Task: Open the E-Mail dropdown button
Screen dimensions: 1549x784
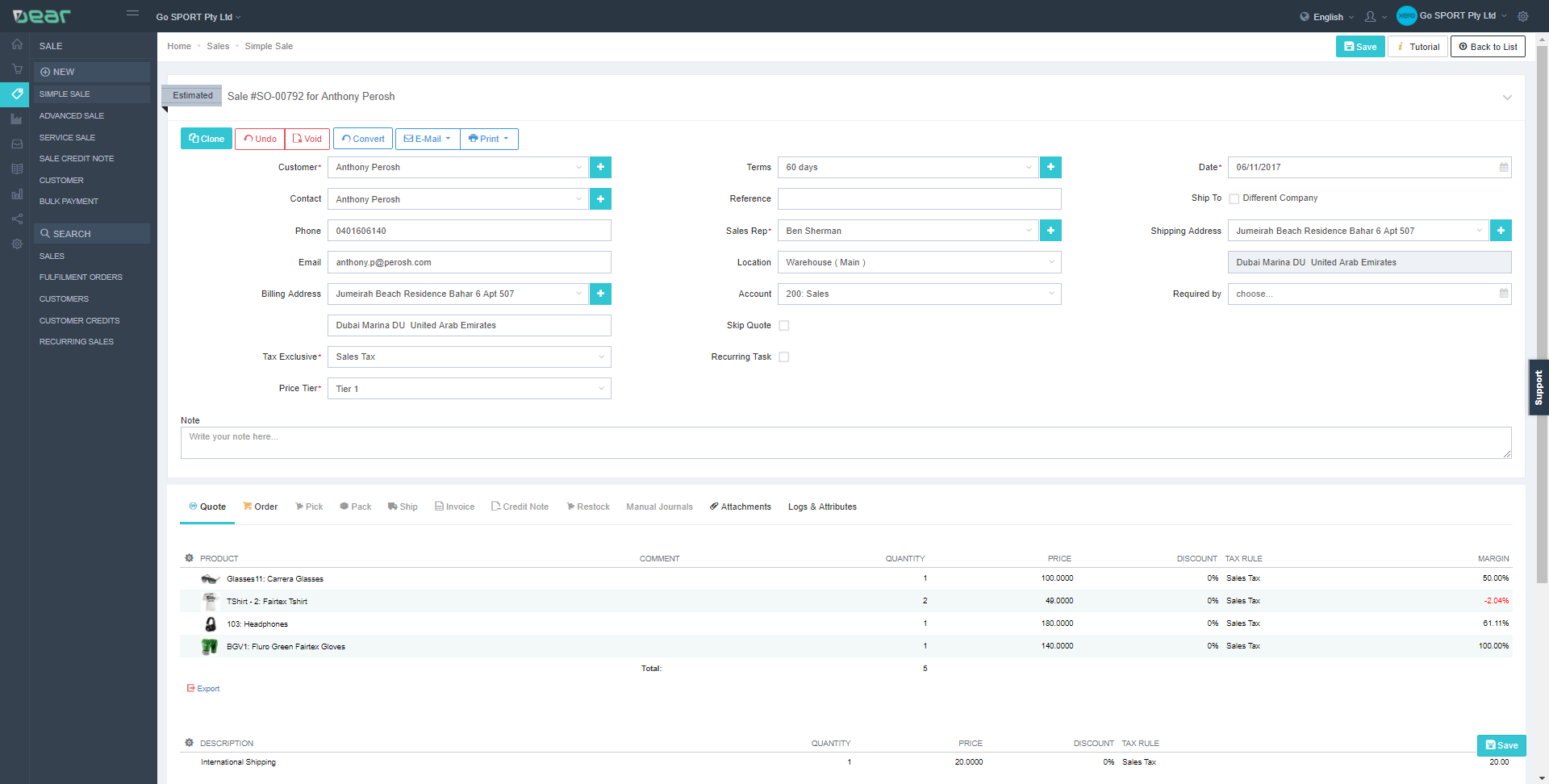Action: (x=428, y=139)
